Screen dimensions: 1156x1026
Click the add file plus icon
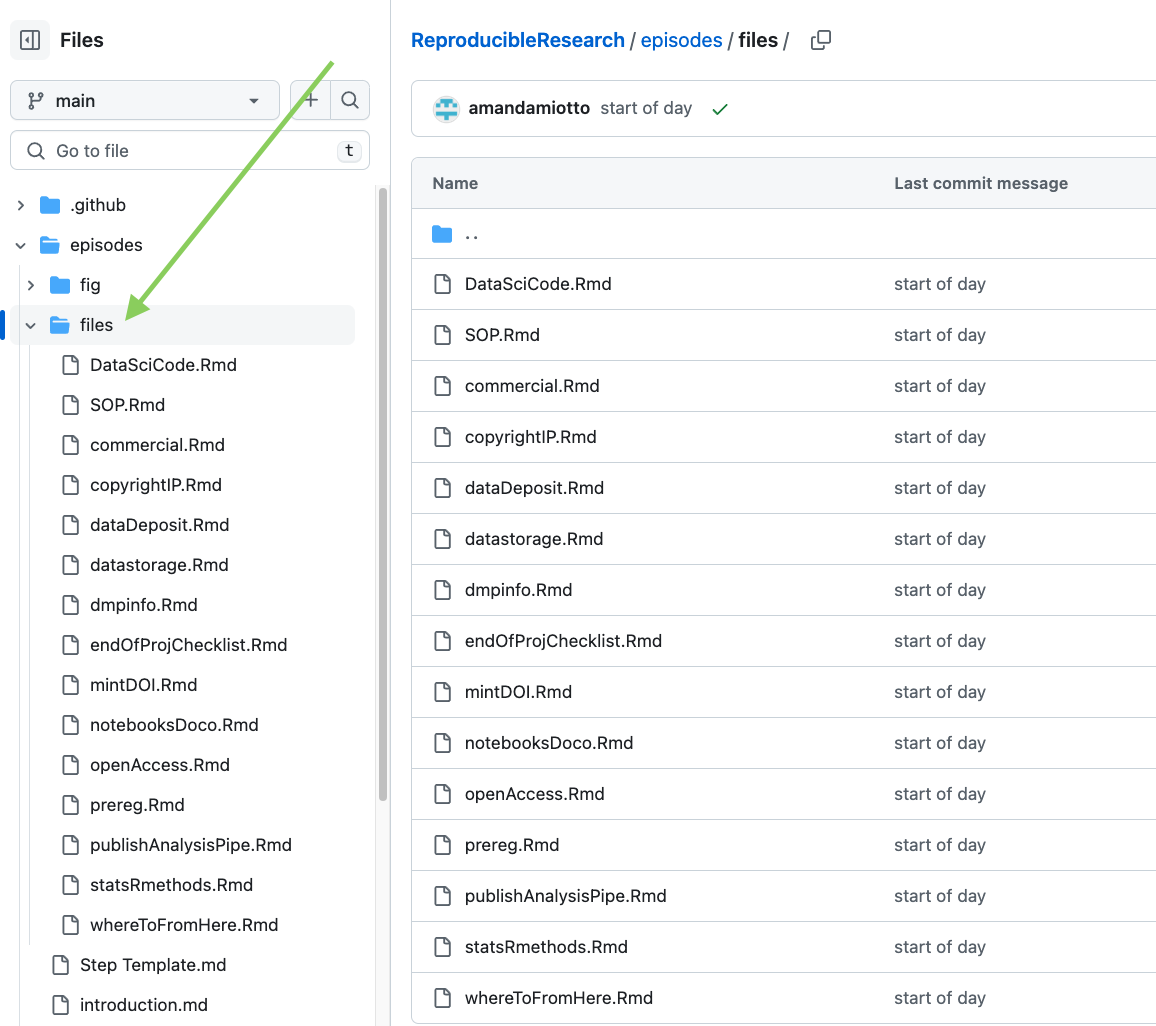coord(311,100)
